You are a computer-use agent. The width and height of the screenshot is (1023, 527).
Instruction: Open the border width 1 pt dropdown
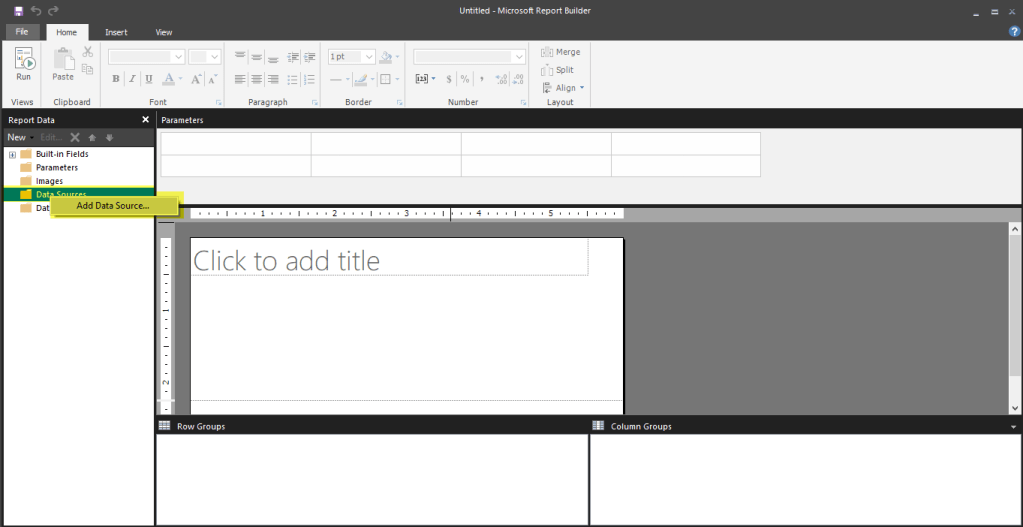pos(368,57)
